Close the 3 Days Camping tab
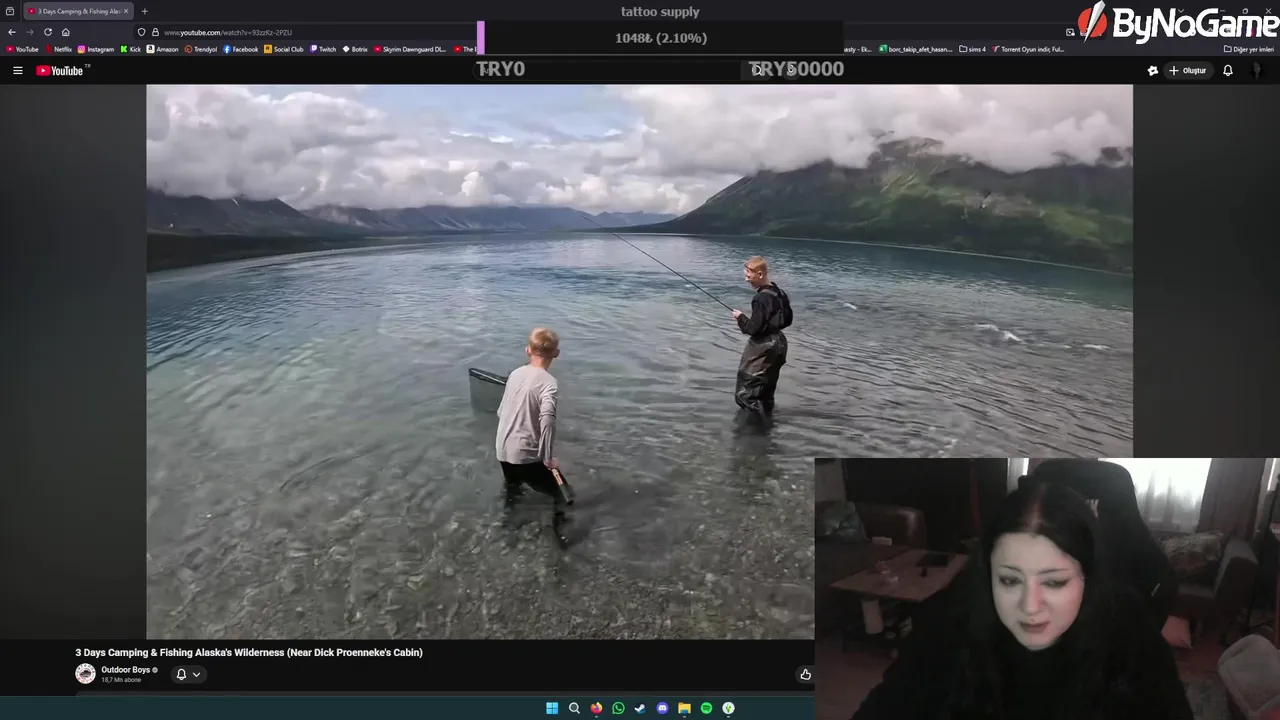The width and height of the screenshot is (1280, 720). click(x=126, y=11)
